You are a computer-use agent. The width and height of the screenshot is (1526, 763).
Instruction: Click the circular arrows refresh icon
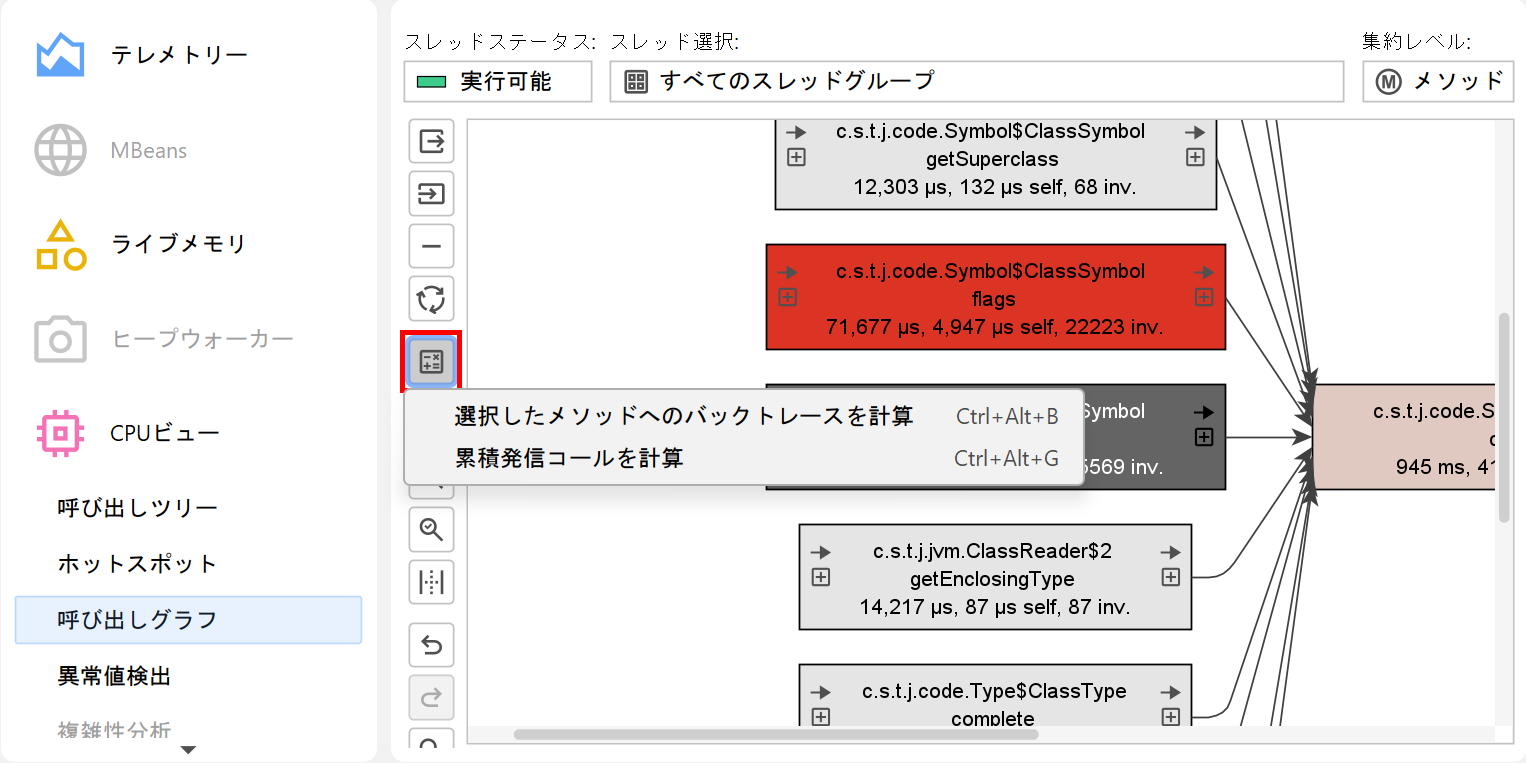click(431, 299)
